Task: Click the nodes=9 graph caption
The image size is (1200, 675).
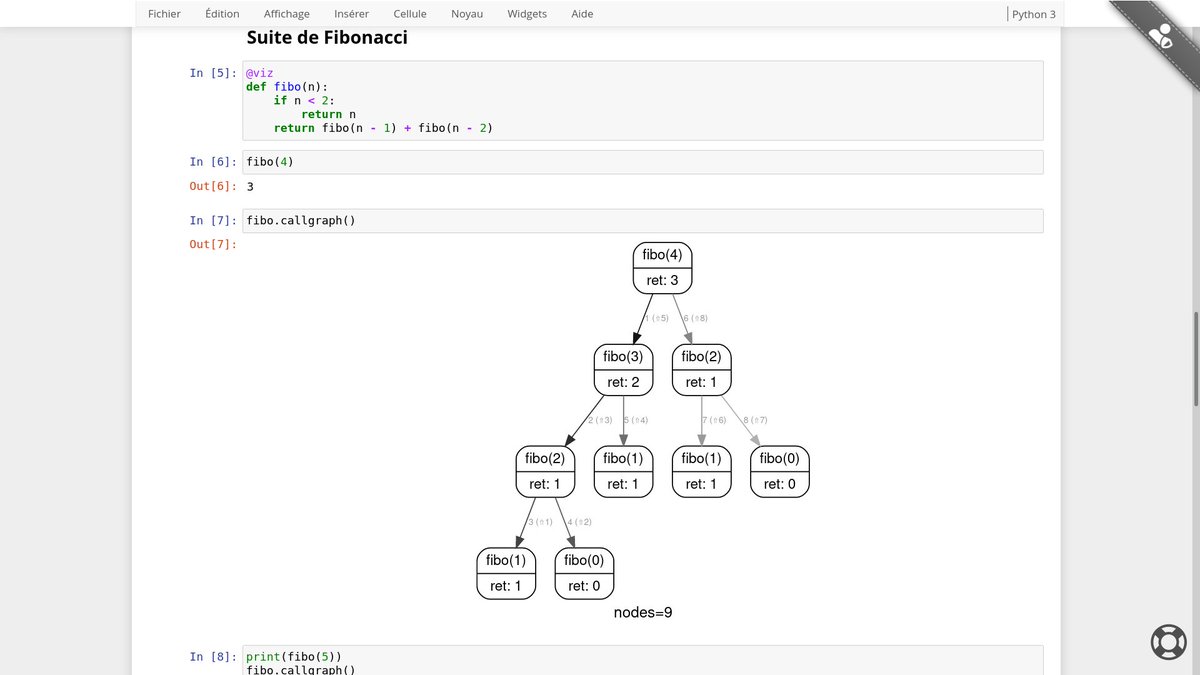Action: pyautogui.click(x=643, y=613)
